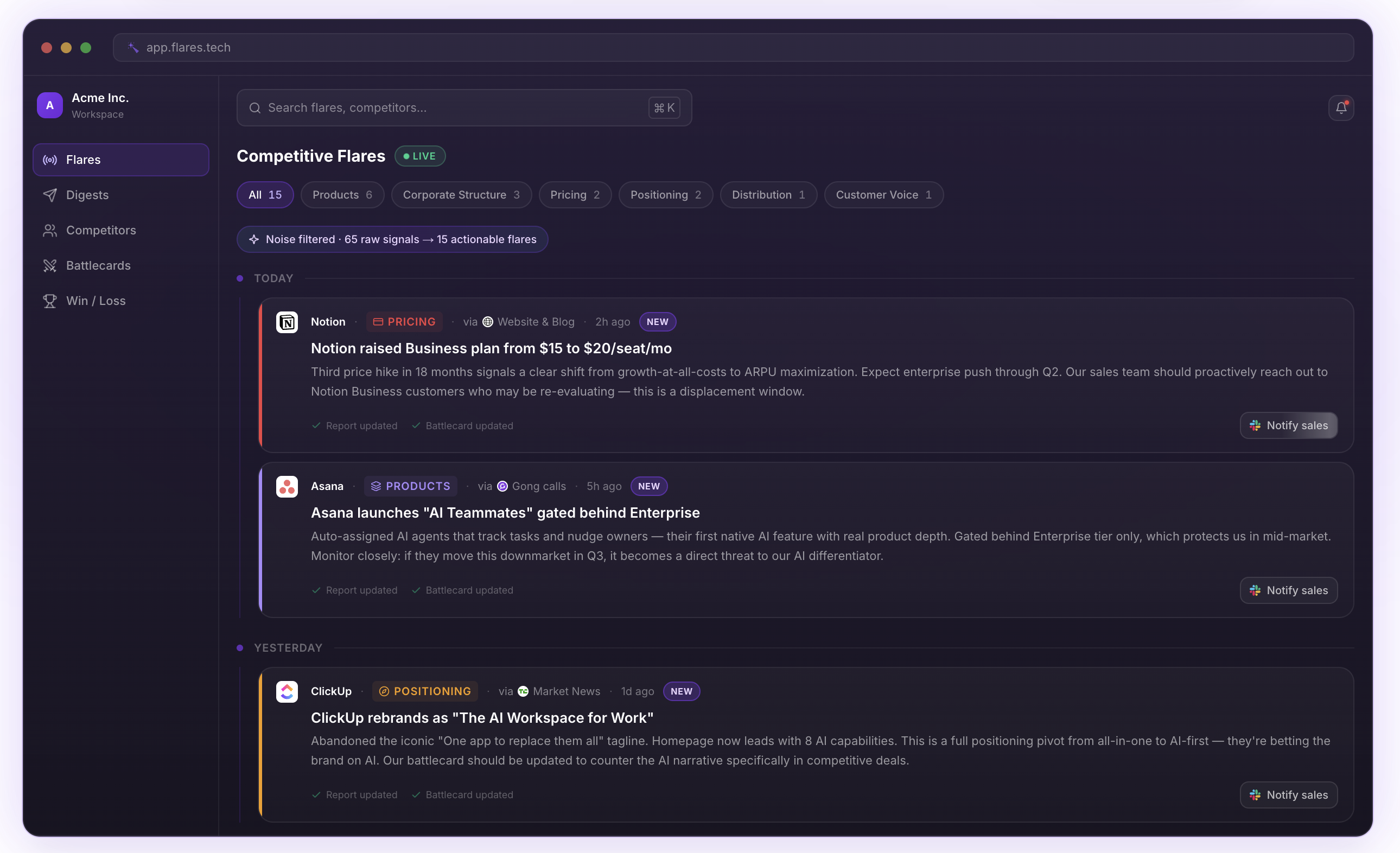Click the Asana logo icon

coord(287,486)
